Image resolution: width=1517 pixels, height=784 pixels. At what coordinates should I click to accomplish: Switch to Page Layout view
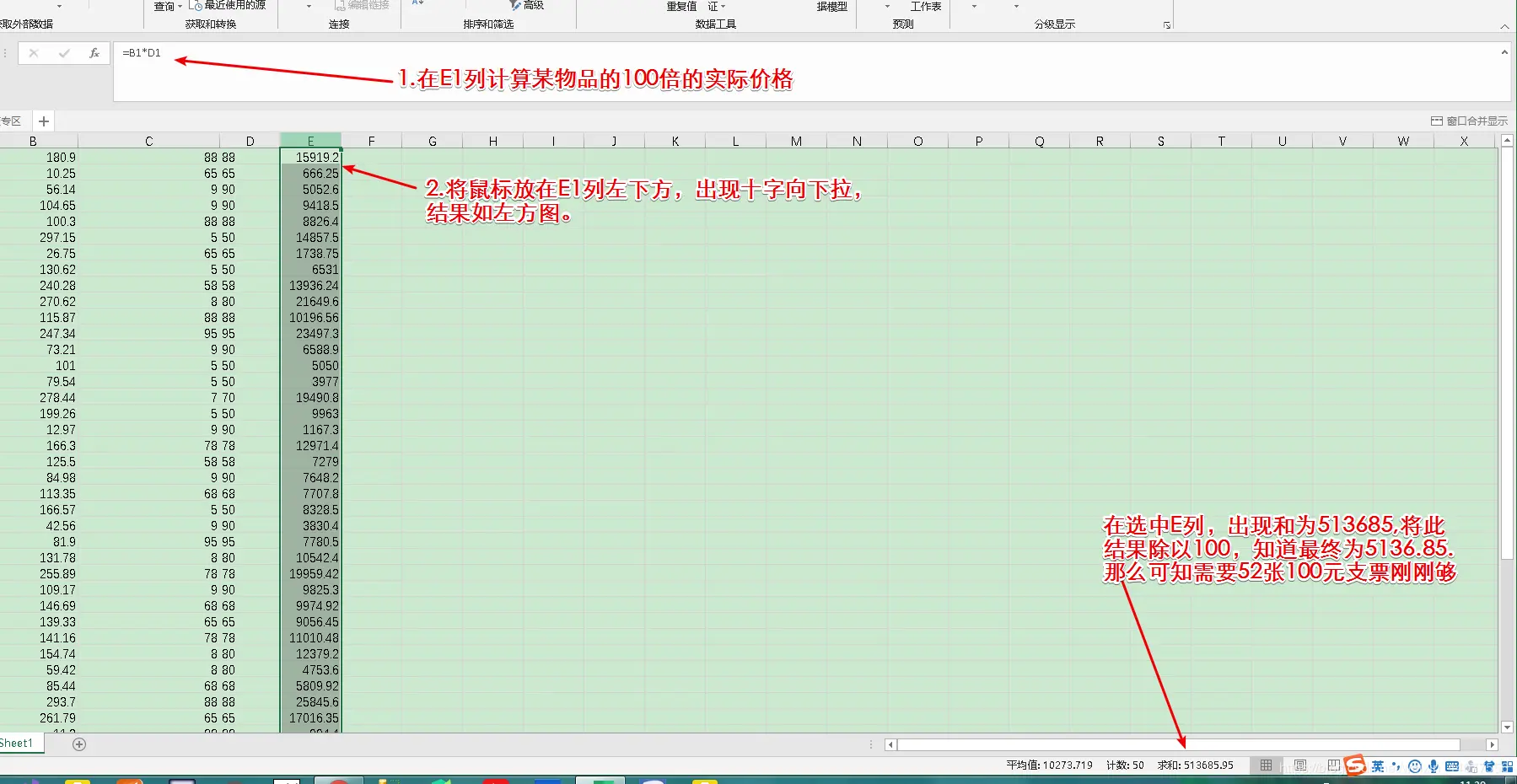[1299, 765]
